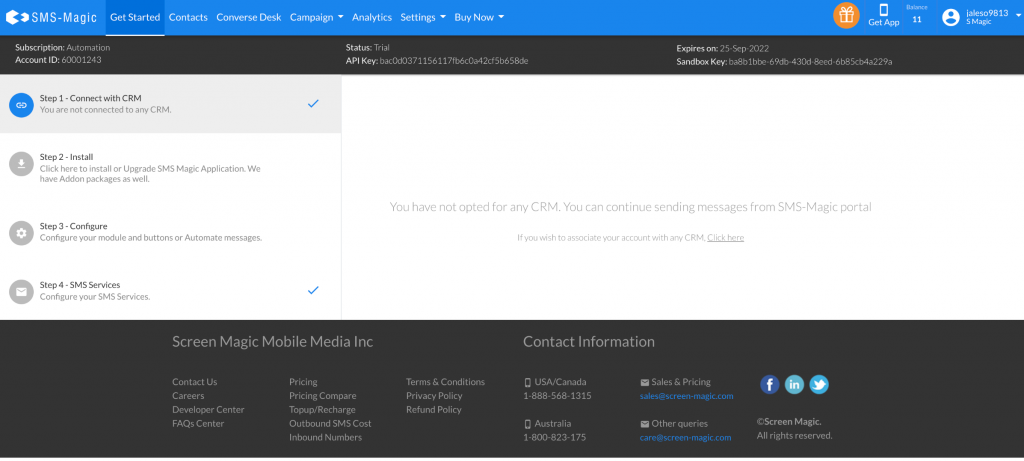This screenshot has height=461, width=1024.
Task: Expand the Campaign dropdown menu
Action: tap(317, 18)
